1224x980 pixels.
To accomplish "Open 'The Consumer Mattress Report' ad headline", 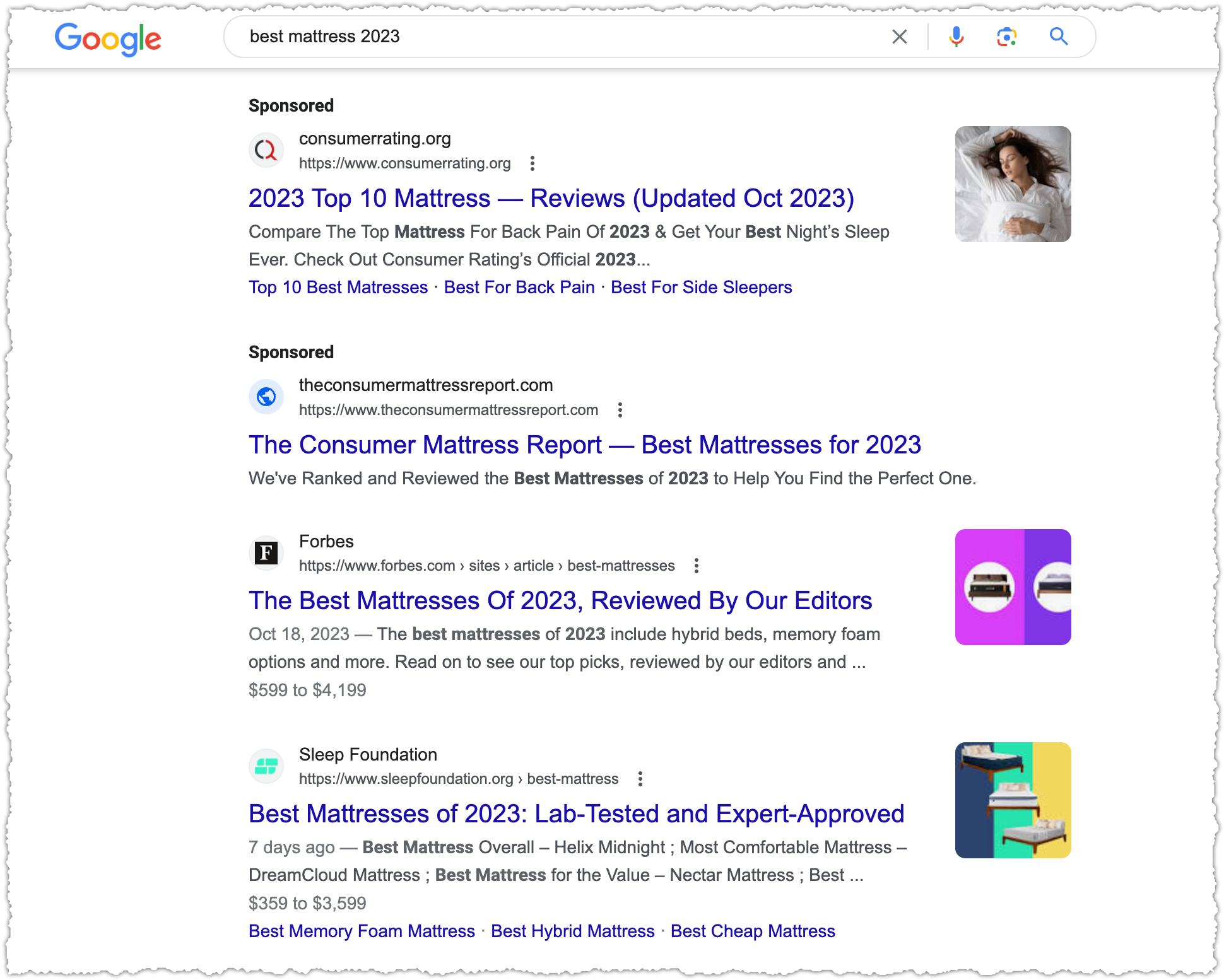I will (585, 445).
